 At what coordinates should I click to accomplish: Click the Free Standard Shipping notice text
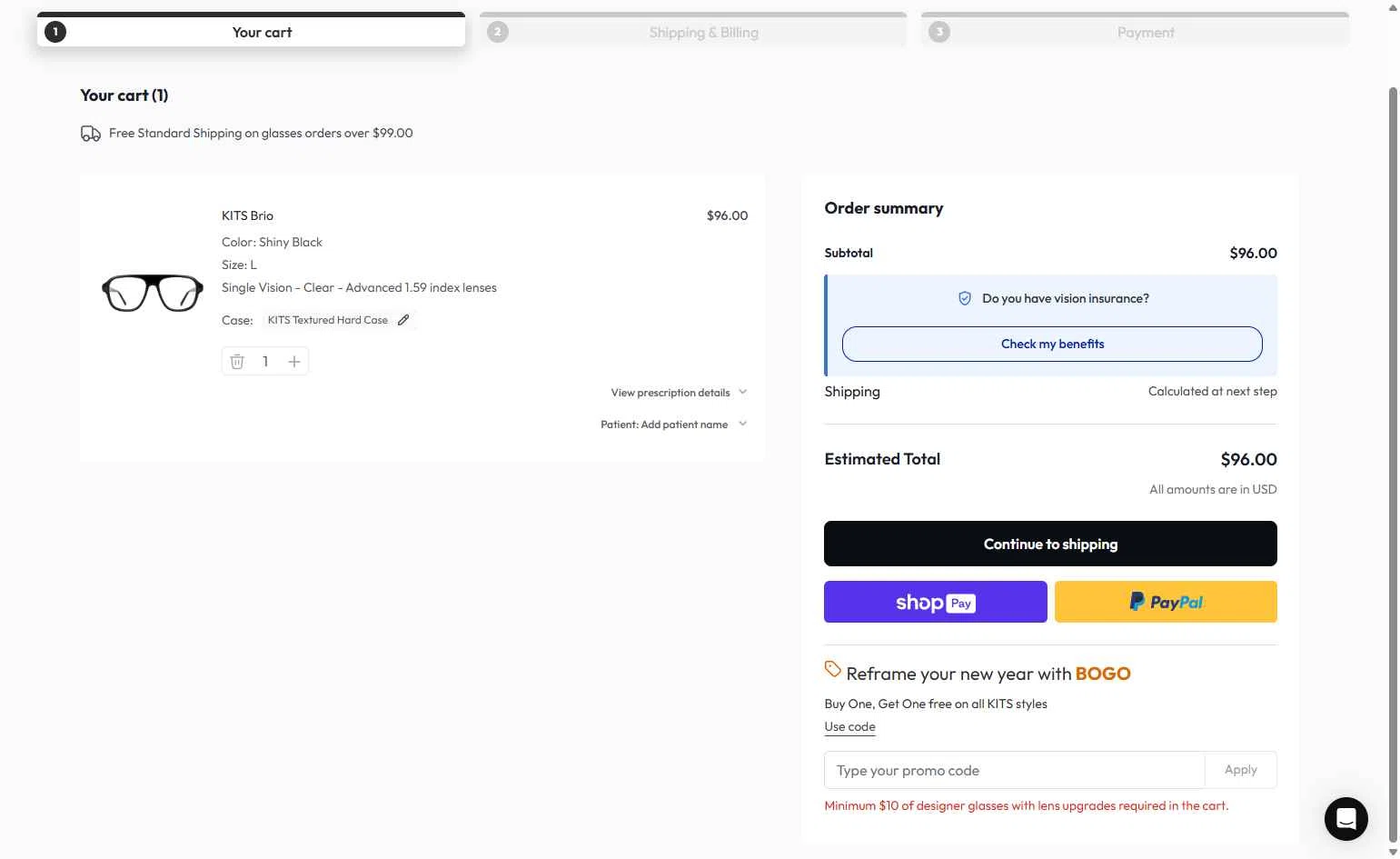click(261, 134)
